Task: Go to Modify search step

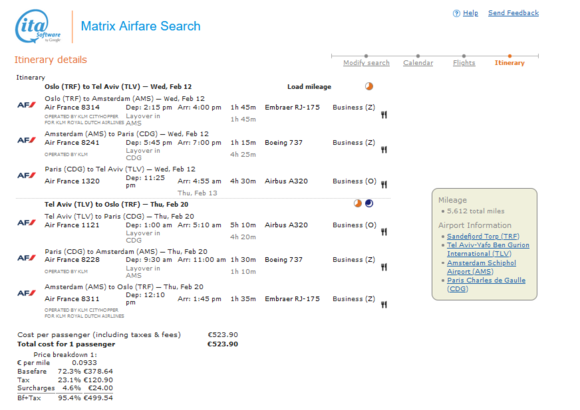Action: (366, 63)
